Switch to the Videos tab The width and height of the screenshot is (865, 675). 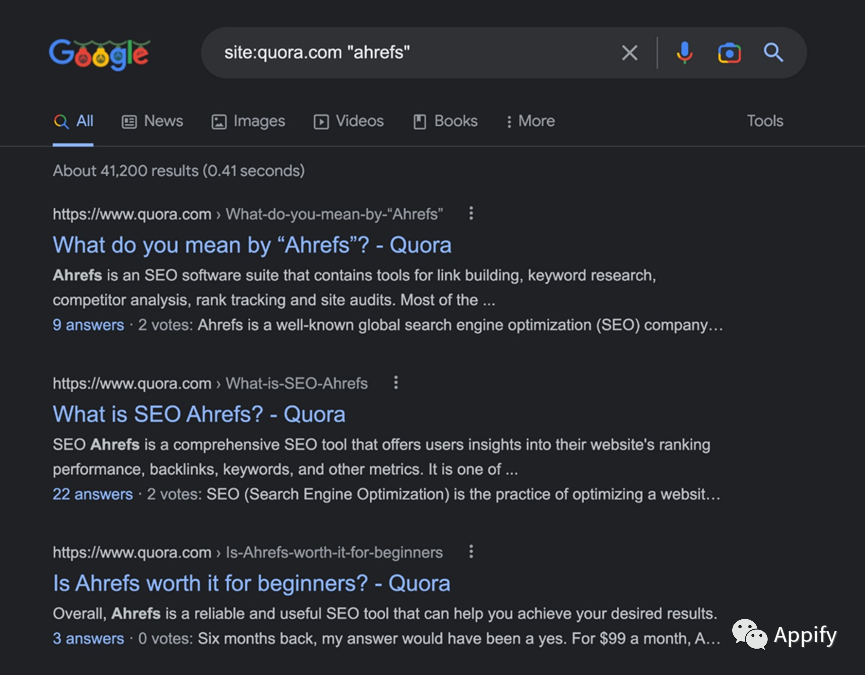click(x=349, y=121)
